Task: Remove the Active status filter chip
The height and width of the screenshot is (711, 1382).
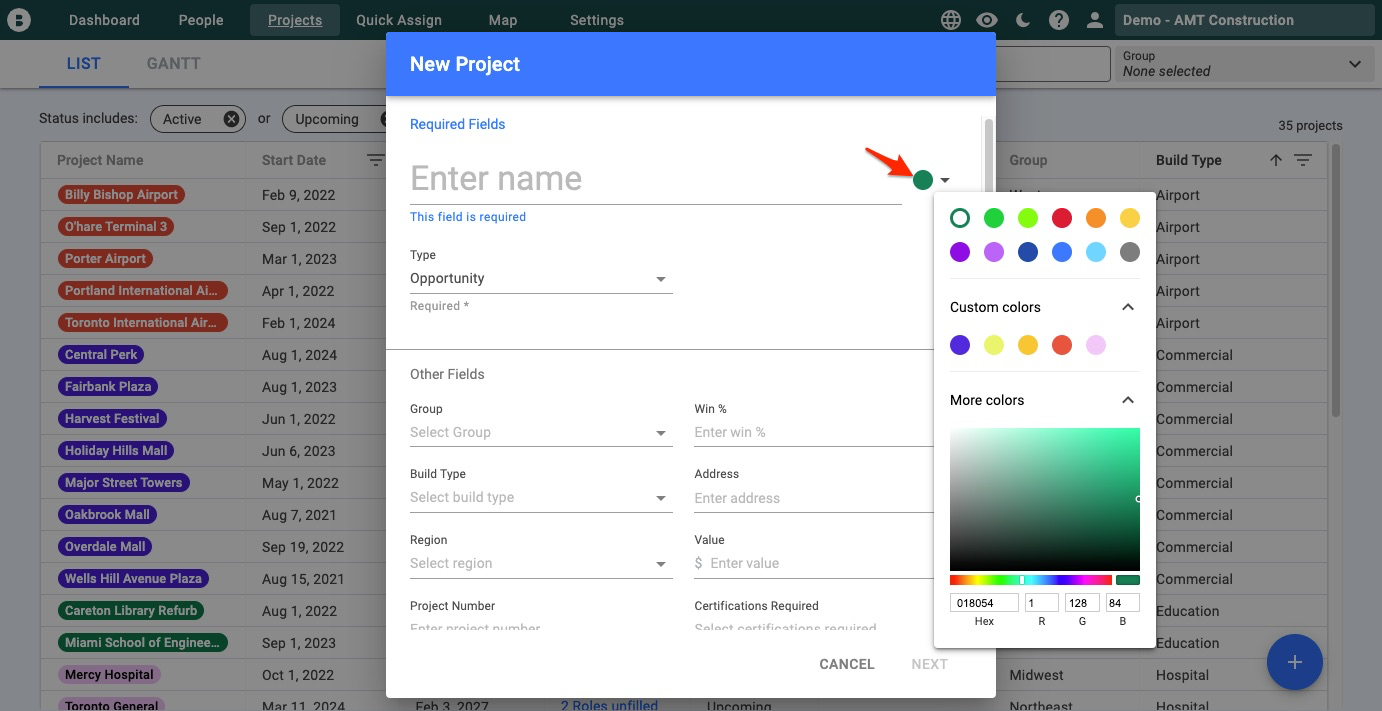Action: (231, 119)
